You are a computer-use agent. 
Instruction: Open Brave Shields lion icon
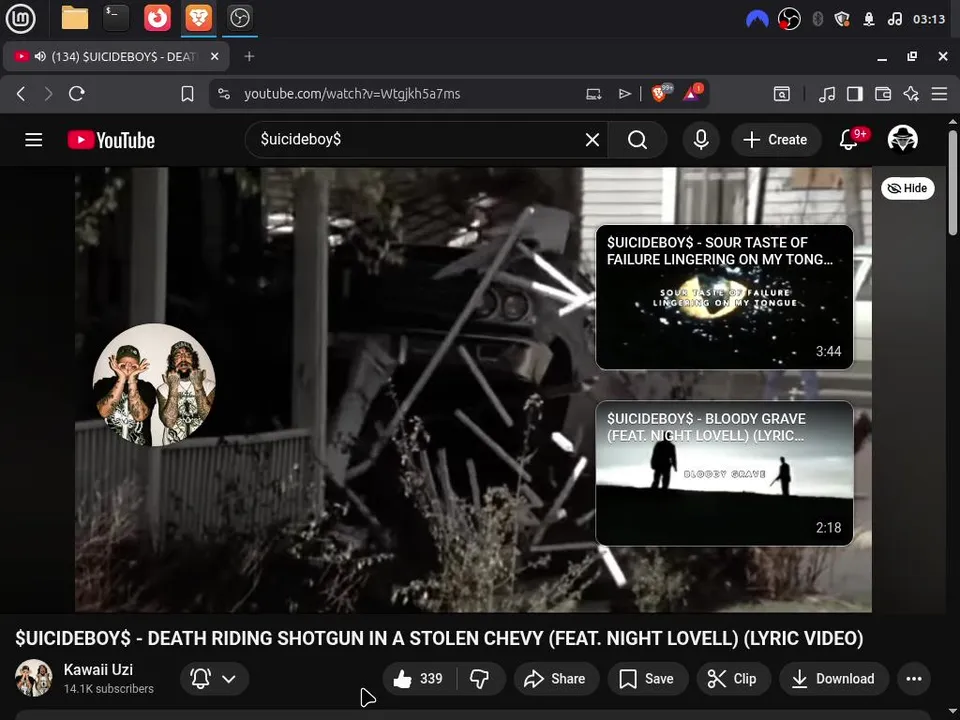pyautogui.click(x=661, y=93)
